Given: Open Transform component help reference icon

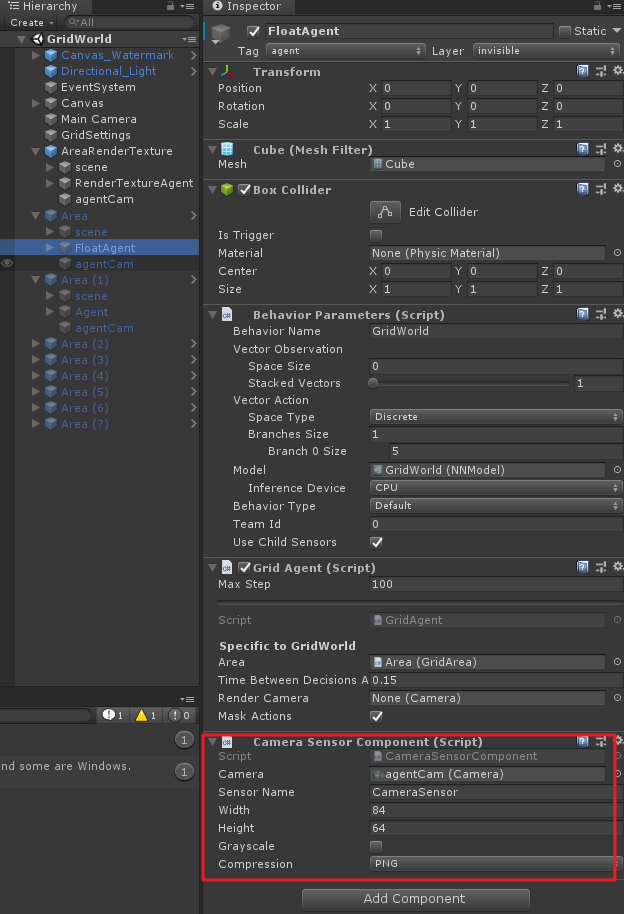Looking at the screenshot, I should tap(582, 71).
